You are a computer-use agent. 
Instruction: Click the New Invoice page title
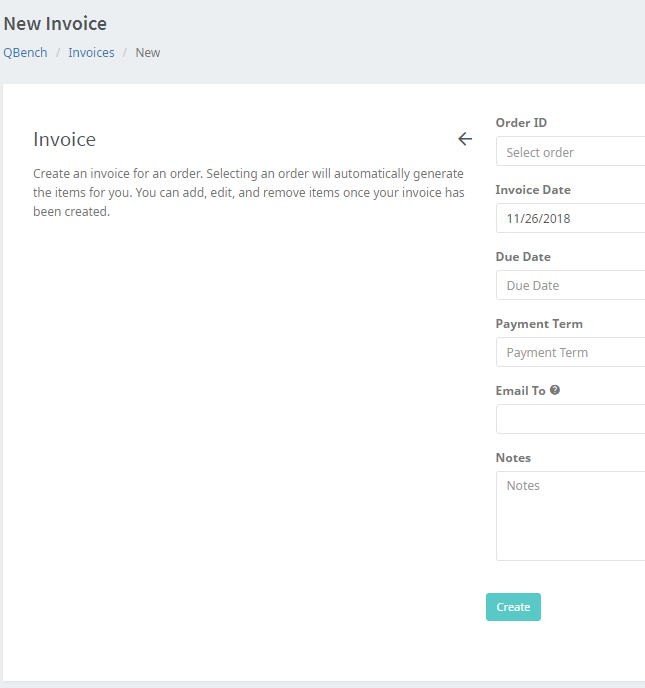coord(55,23)
